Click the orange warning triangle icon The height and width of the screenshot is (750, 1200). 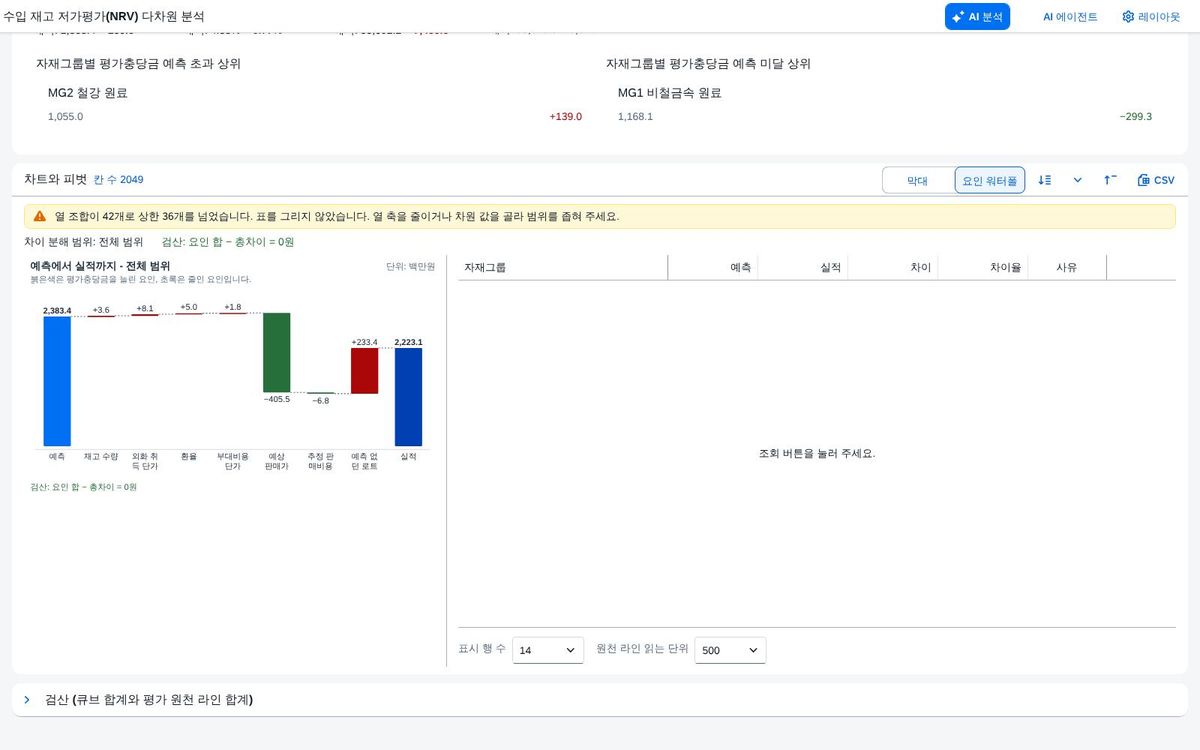[40, 216]
